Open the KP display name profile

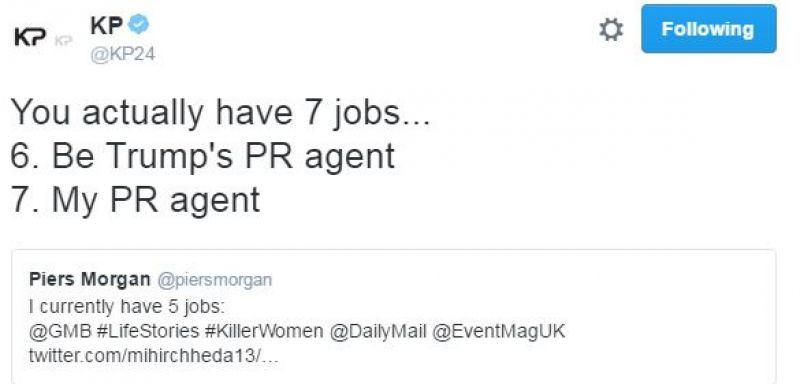[x=107, y=25]
